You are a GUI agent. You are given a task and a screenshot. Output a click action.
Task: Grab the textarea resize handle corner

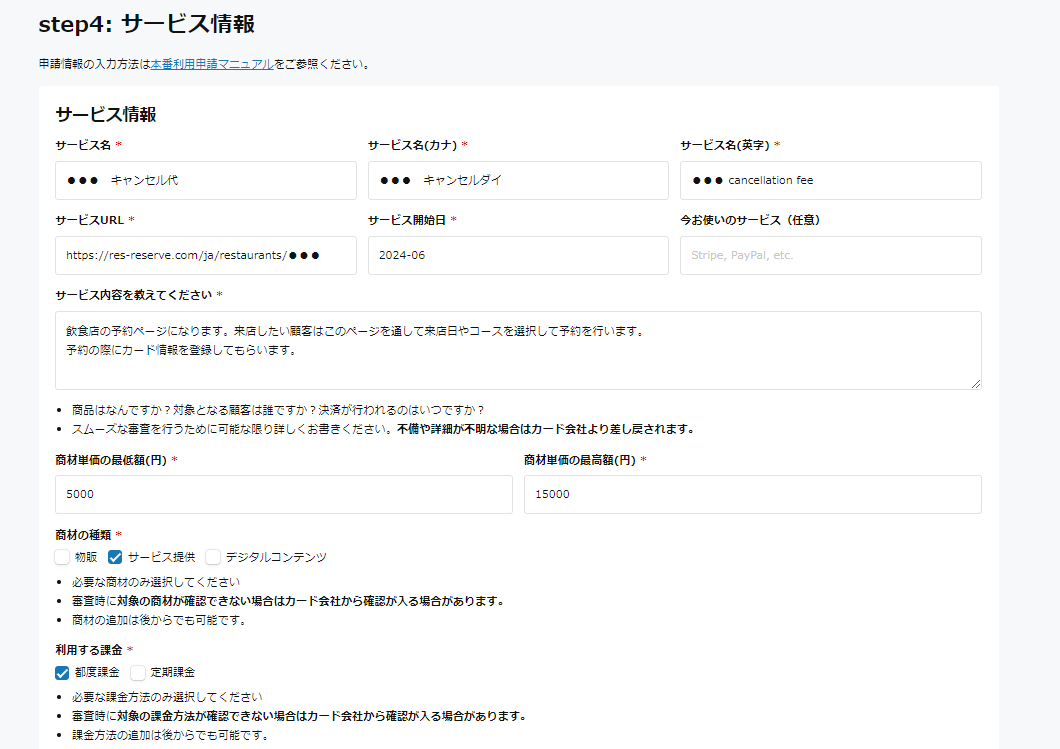click(x=975, y=383)
